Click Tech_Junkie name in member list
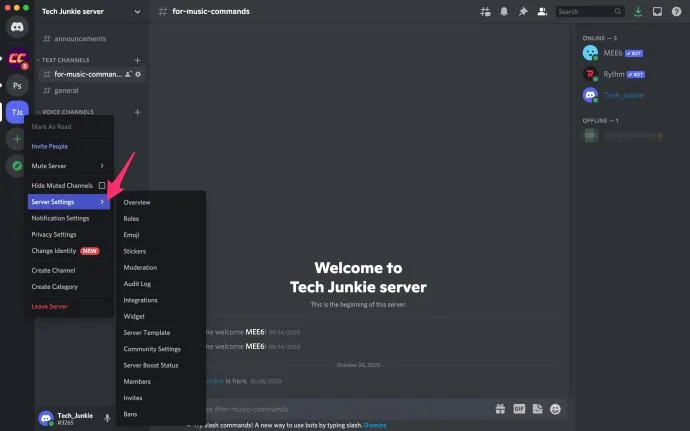This screenshot has width=690, height=431. [x=623, y=95]
